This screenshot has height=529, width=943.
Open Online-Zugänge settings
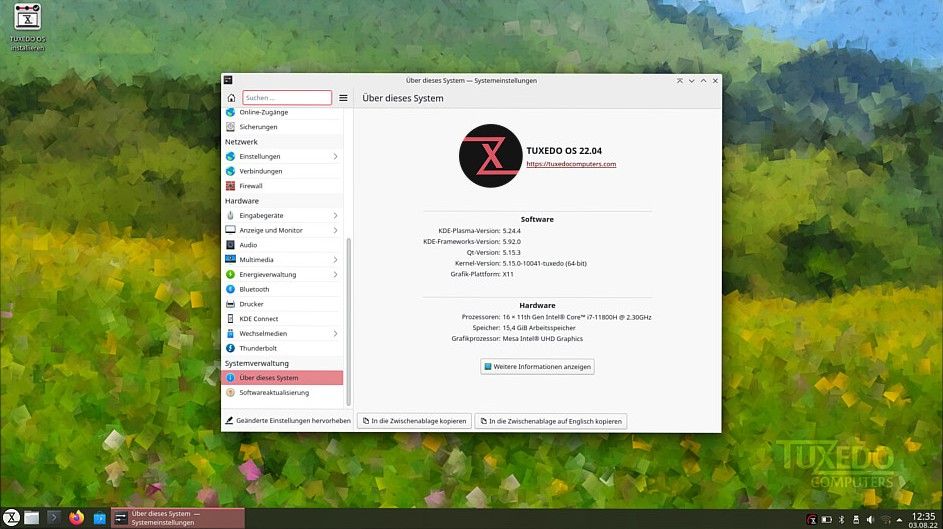coord(283,112)
